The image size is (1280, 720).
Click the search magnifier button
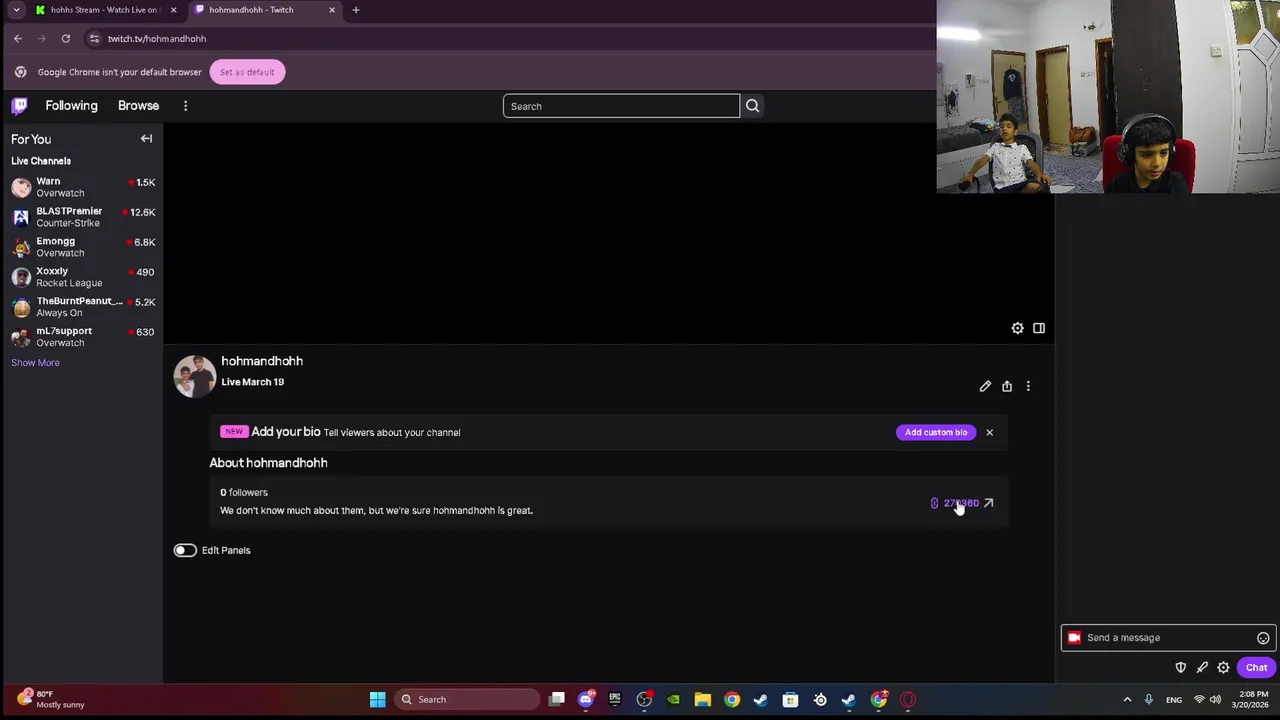click(x=752, y=106)
